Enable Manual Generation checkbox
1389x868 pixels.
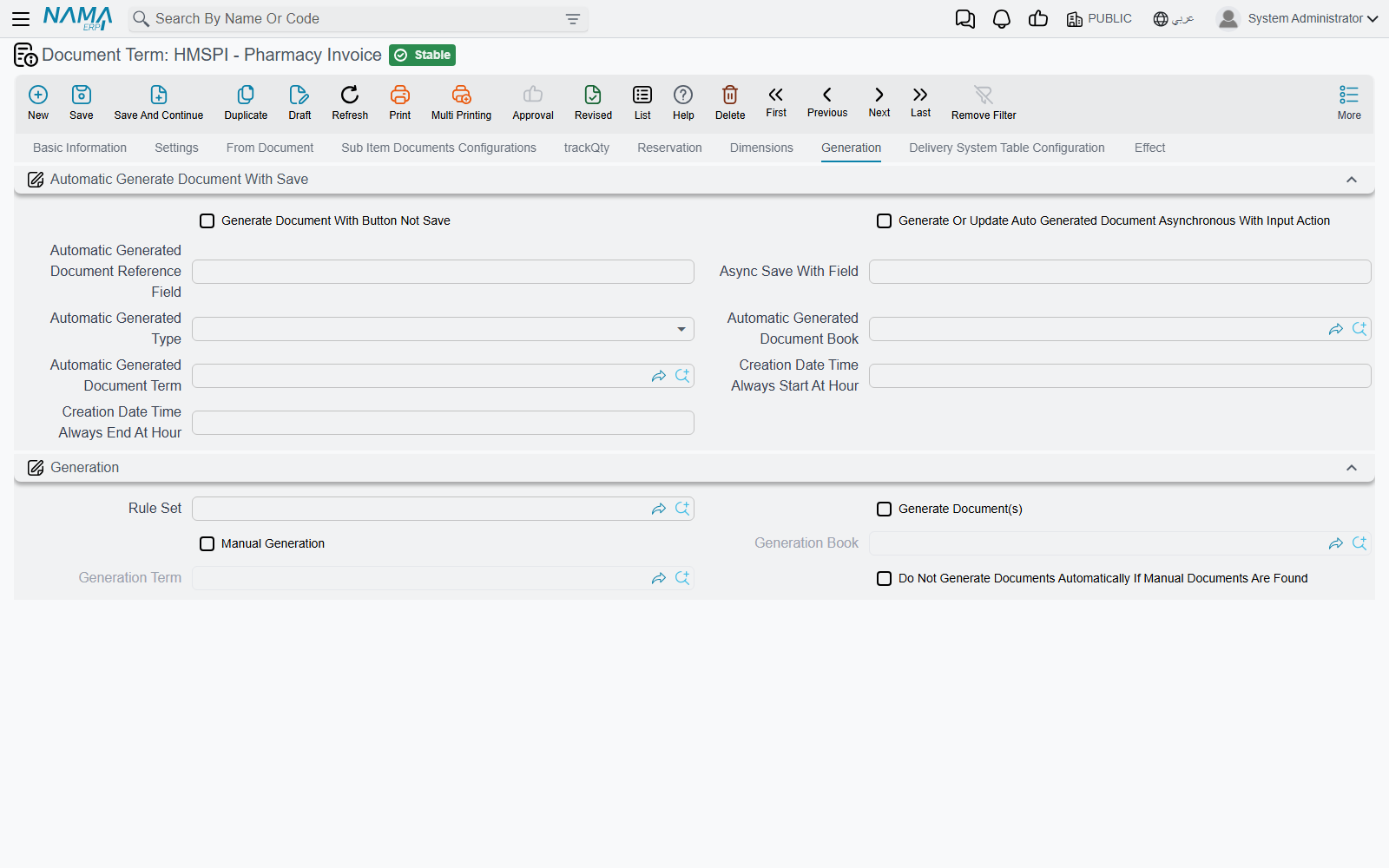click(x=207, y=543)
